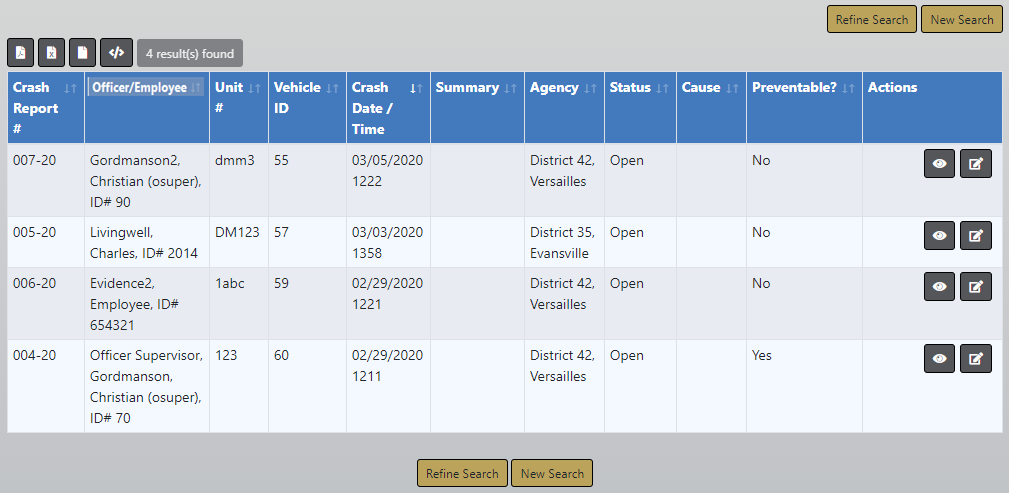Edit the 006-20 crash report

tap(975, 287)
